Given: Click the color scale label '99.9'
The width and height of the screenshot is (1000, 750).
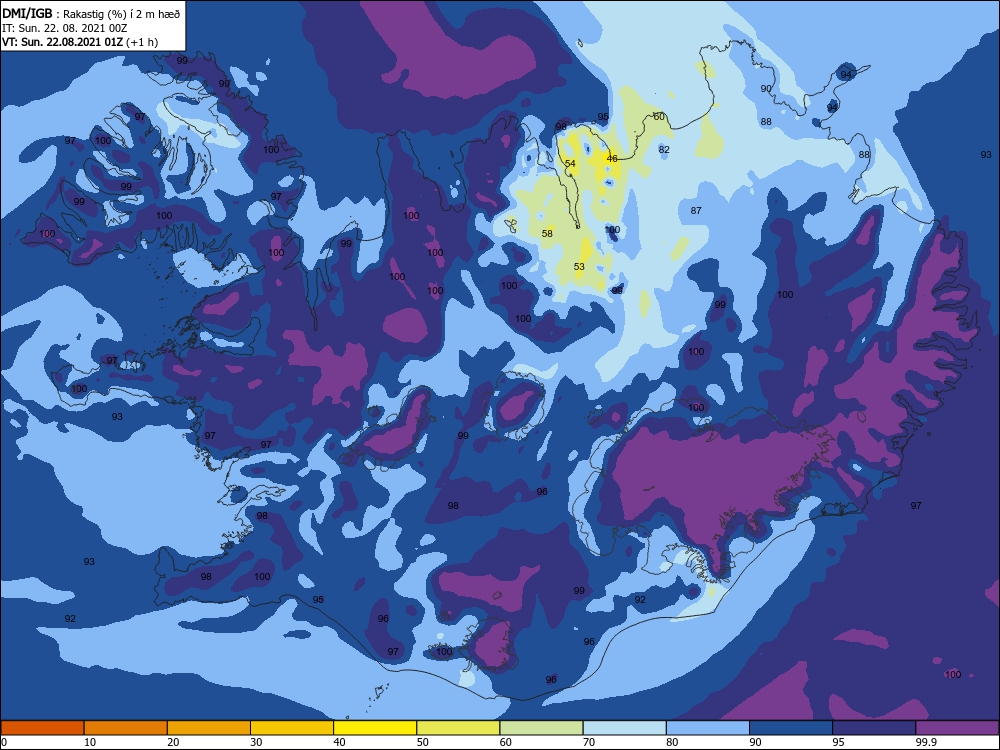Looking at the screenshot, I should [925, 742].
